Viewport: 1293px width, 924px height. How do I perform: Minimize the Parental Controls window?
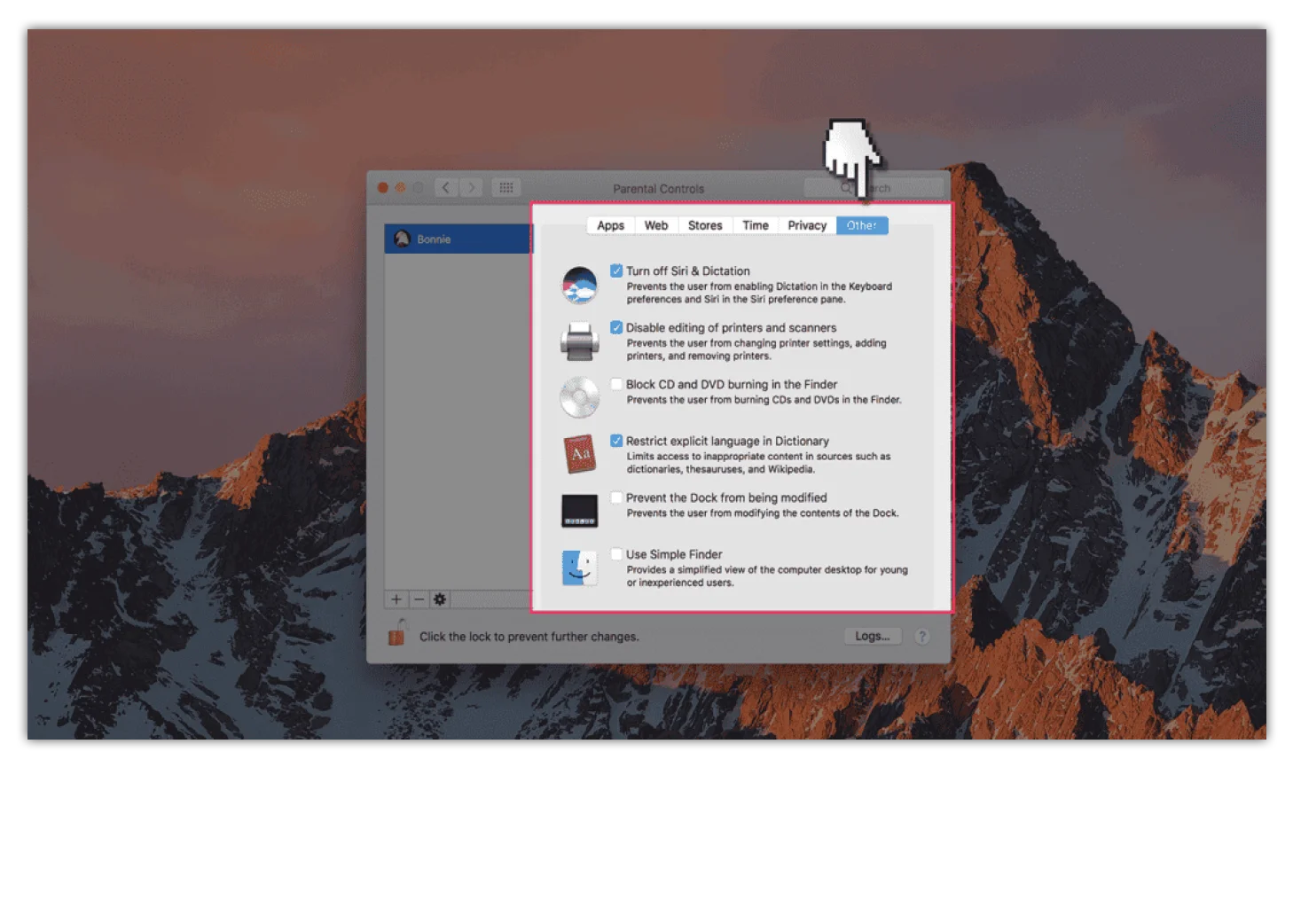point(400,188)
